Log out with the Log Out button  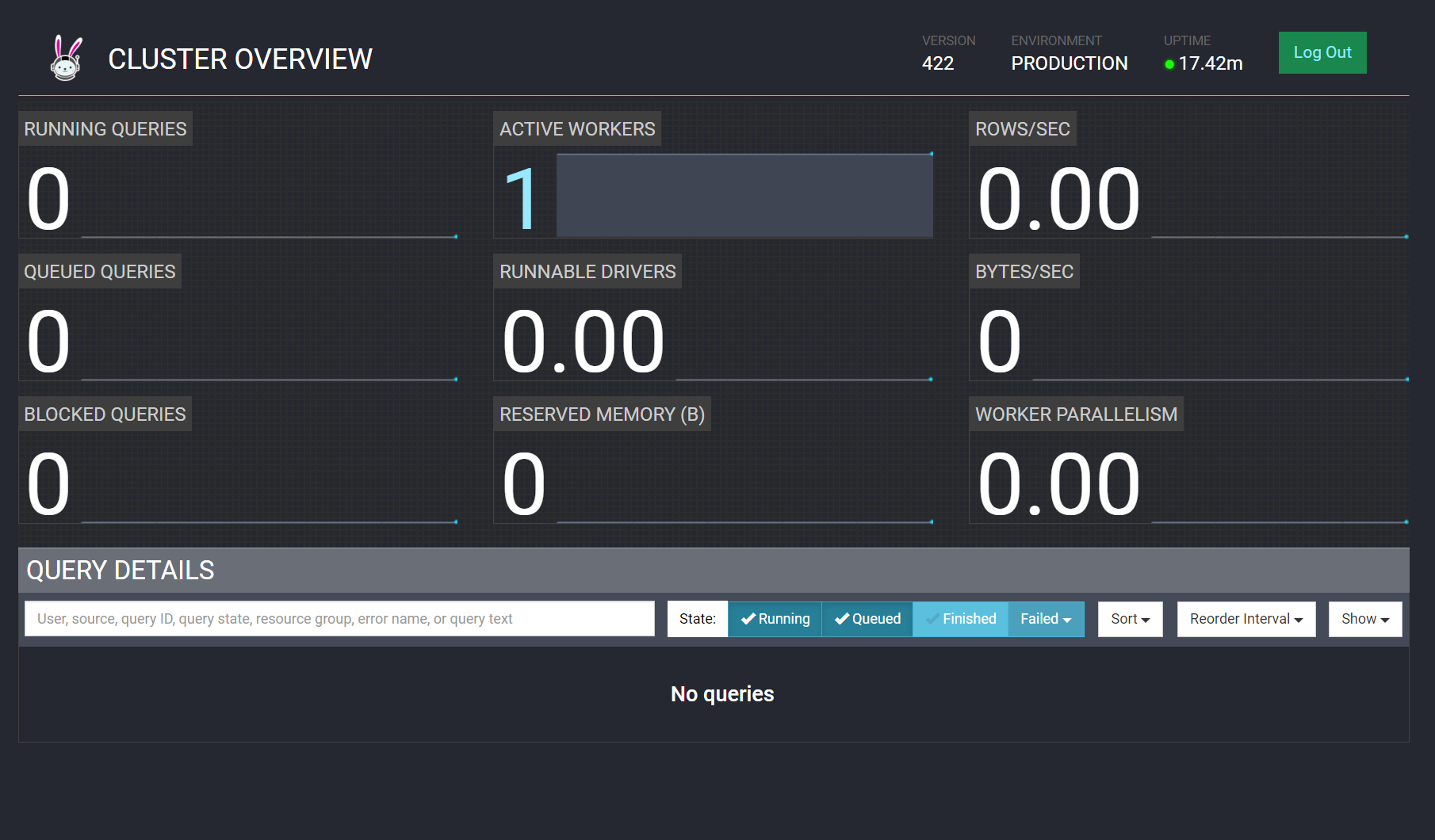1322,52
